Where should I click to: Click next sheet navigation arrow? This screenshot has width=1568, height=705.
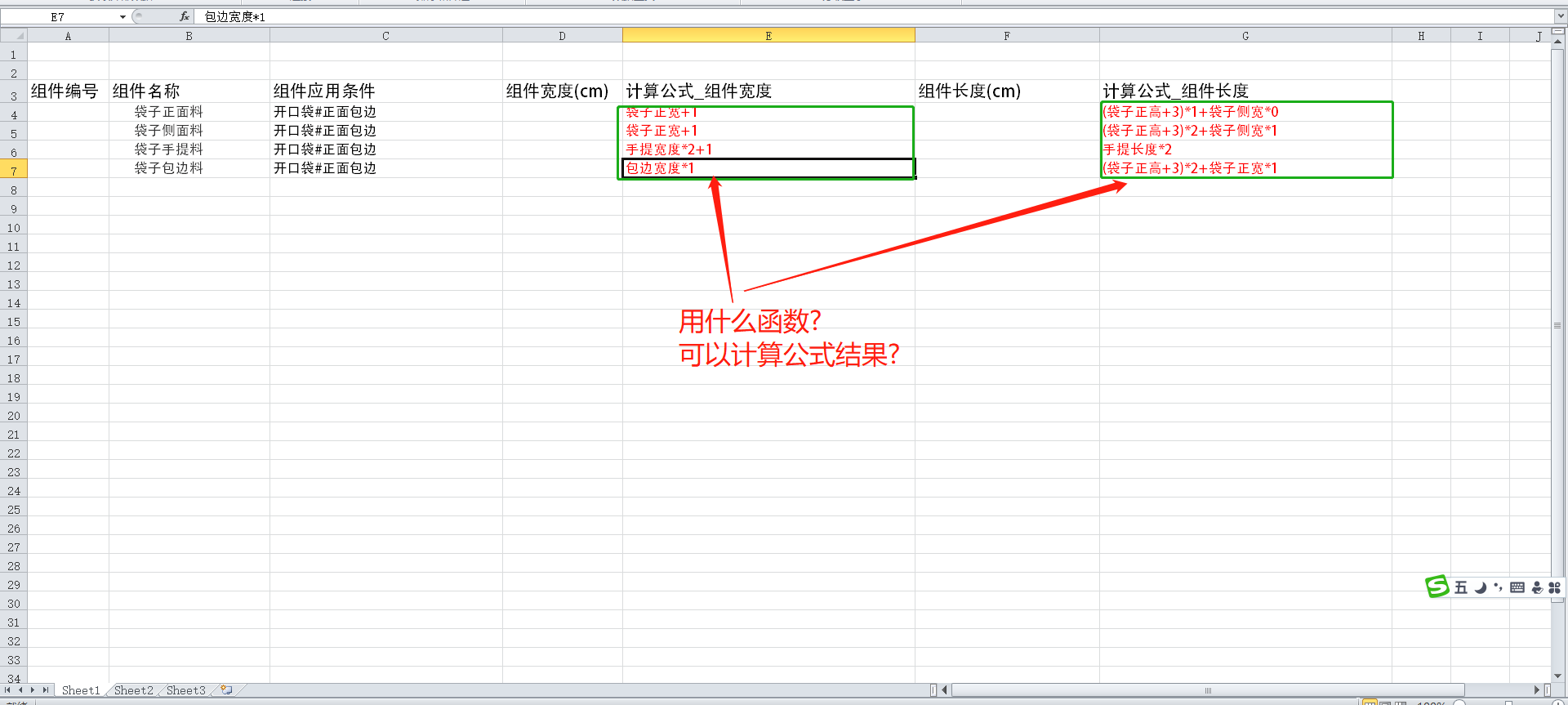coord(33,690)
